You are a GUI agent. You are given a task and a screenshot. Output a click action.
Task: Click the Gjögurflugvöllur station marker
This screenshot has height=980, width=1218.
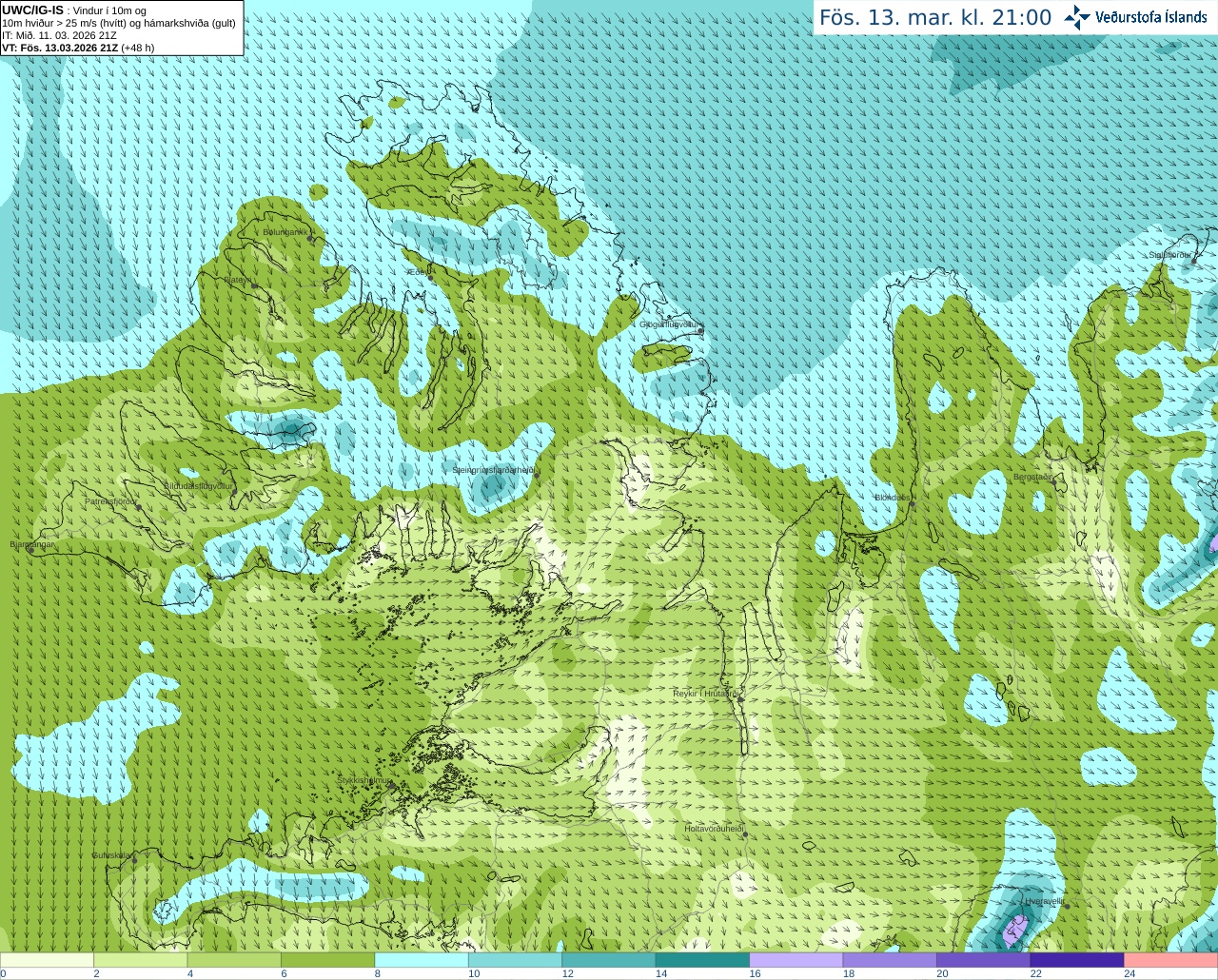click(x=700, y=331)
